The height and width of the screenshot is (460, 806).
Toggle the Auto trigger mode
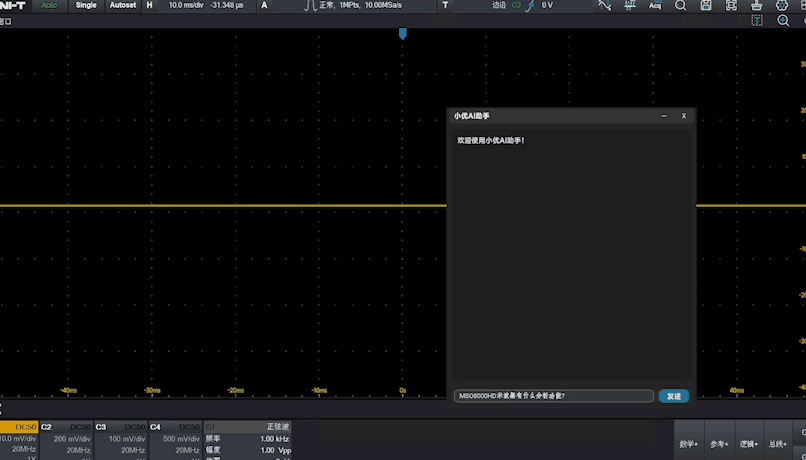[49, 5]
